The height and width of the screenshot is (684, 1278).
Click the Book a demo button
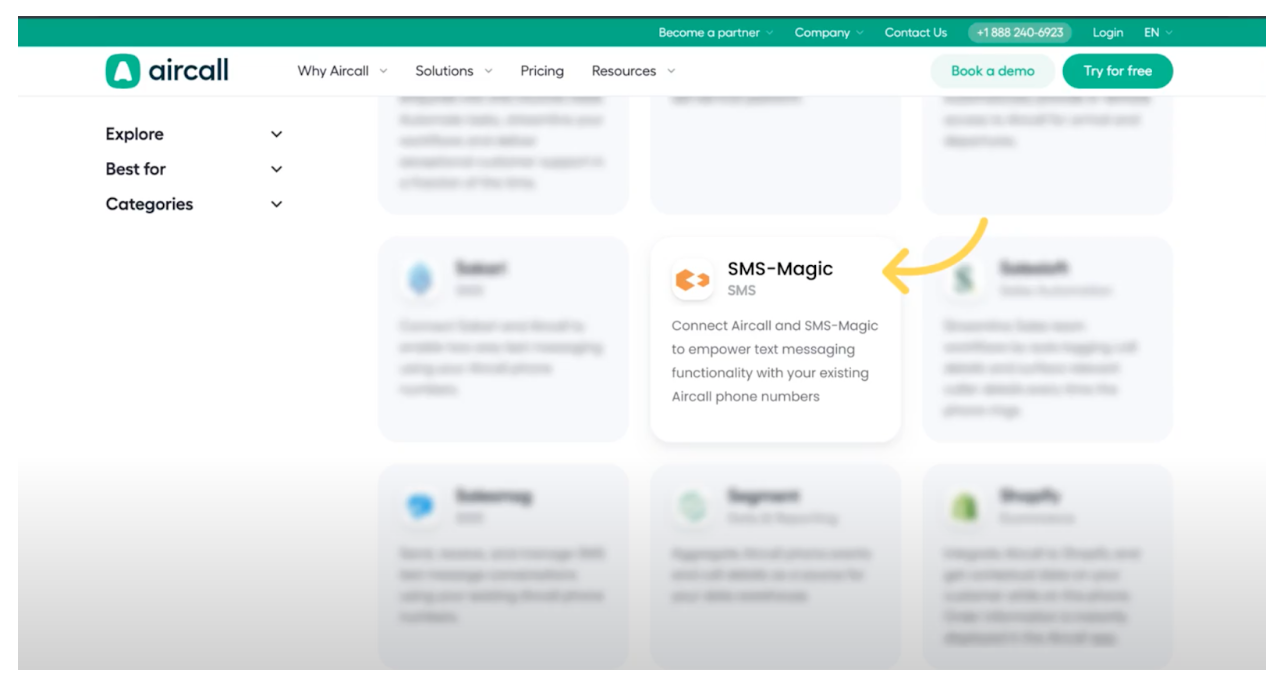point(992,71)
